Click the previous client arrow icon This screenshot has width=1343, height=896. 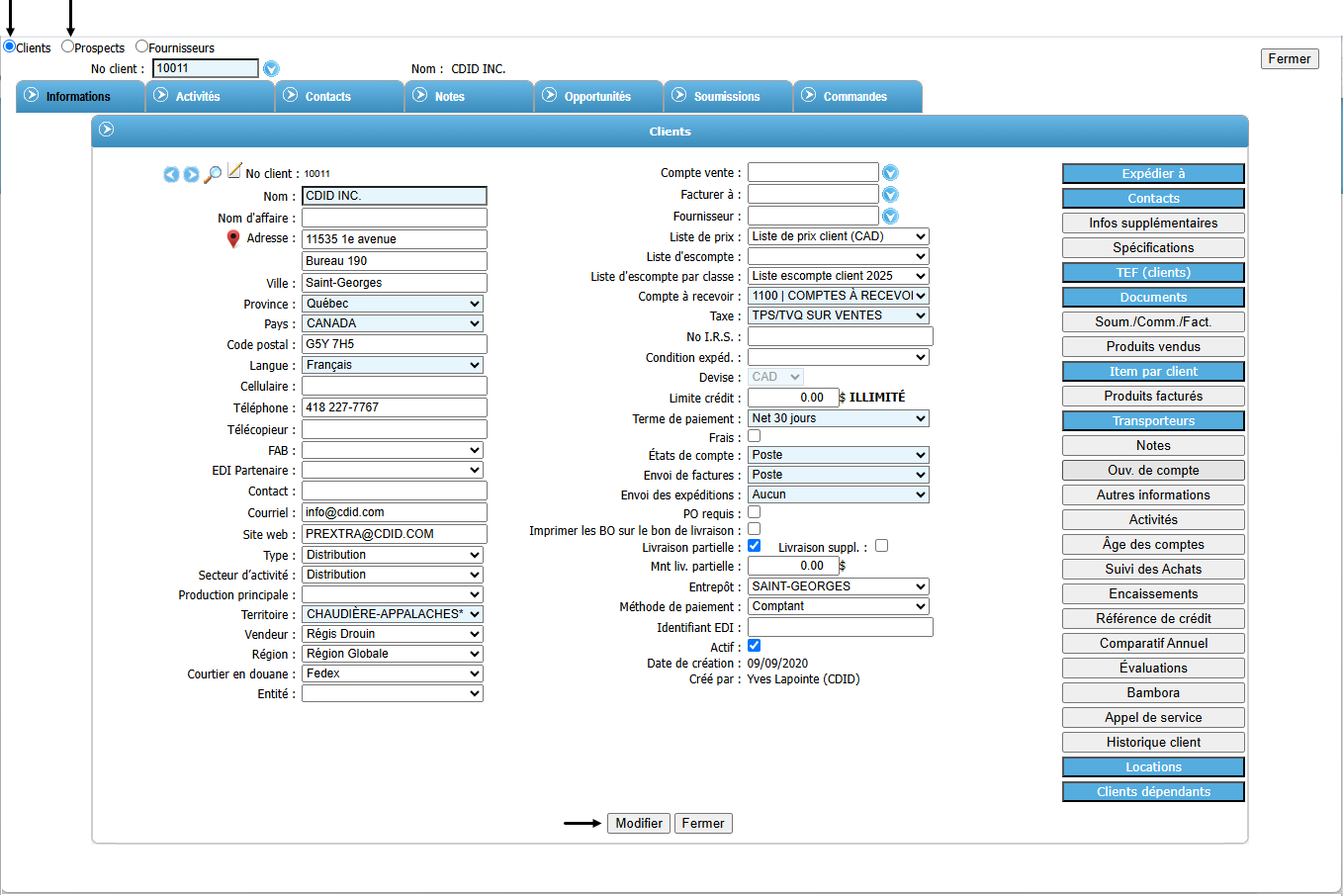(171, 175)
